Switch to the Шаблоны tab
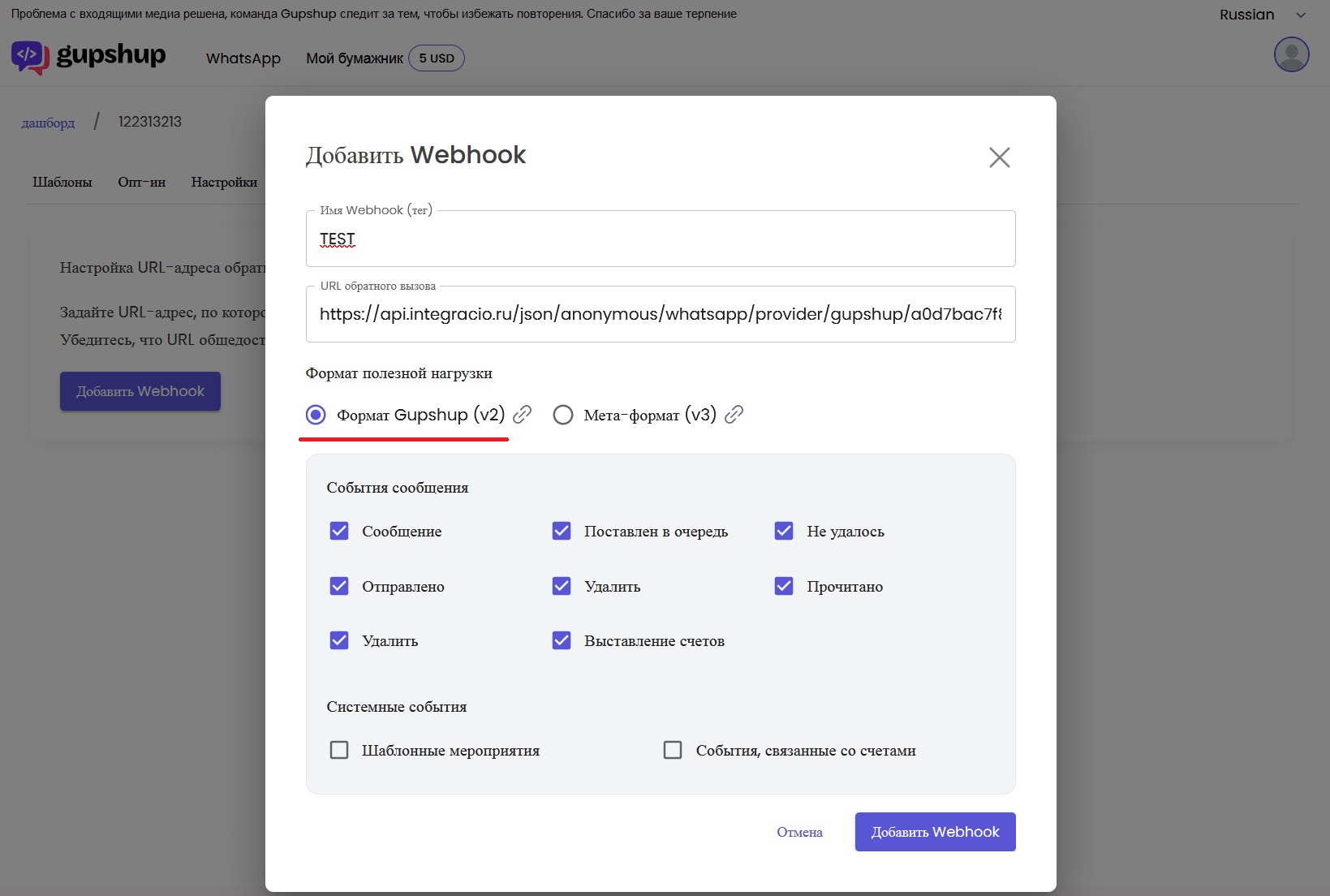Viewport: 1330px width, 896px height. tap(62, 182)
